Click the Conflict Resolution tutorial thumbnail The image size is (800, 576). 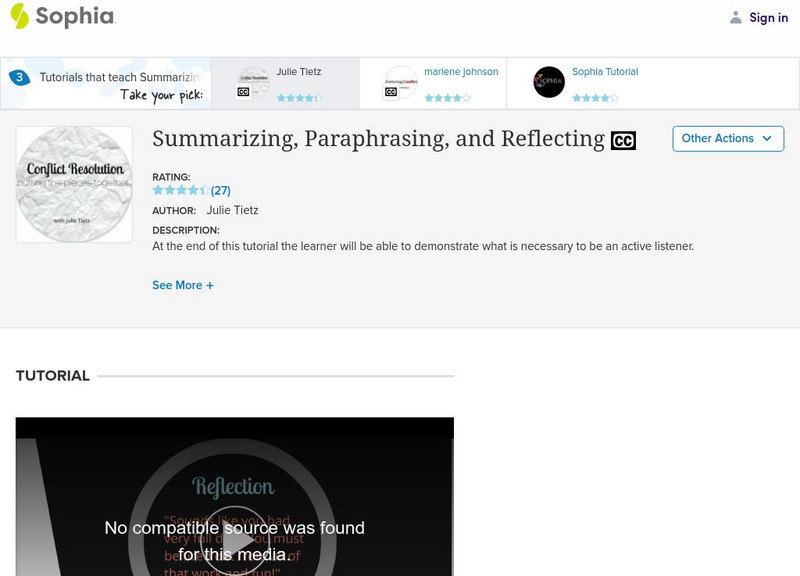coord(74,184)
